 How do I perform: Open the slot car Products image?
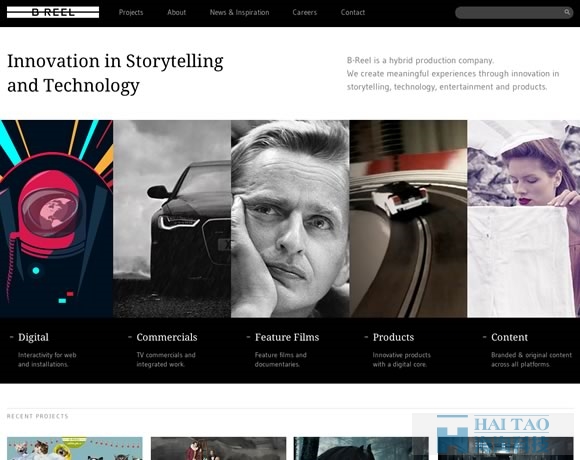(408, 219)
